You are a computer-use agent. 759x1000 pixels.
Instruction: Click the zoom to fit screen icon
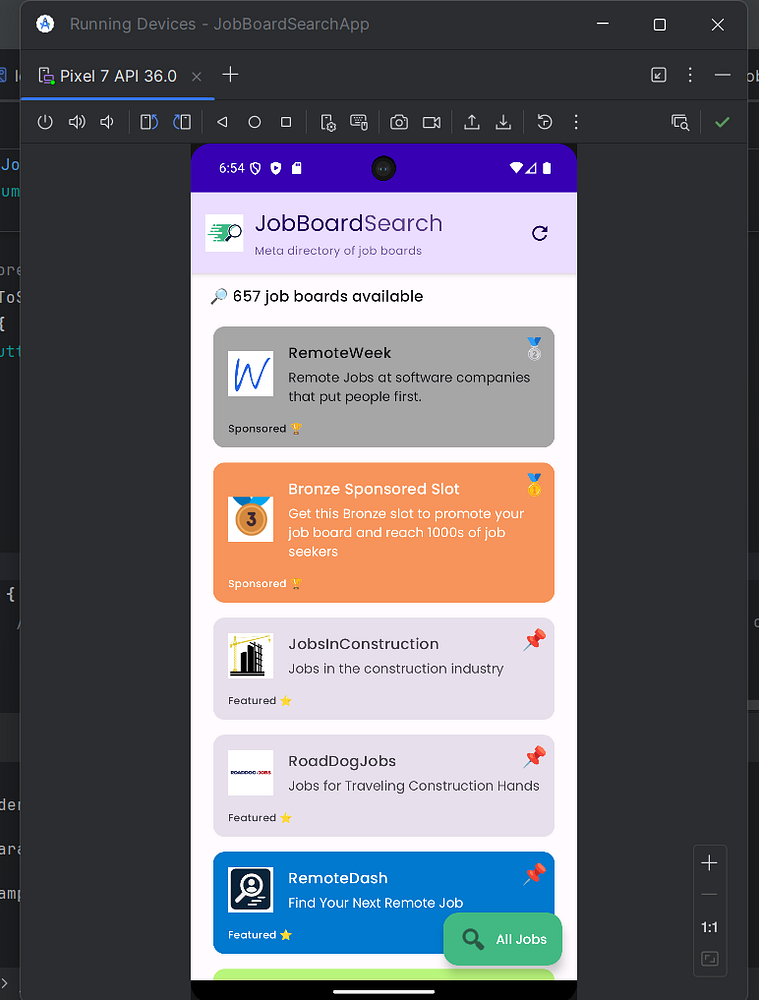pyautogui.click(x=709, y=959)
